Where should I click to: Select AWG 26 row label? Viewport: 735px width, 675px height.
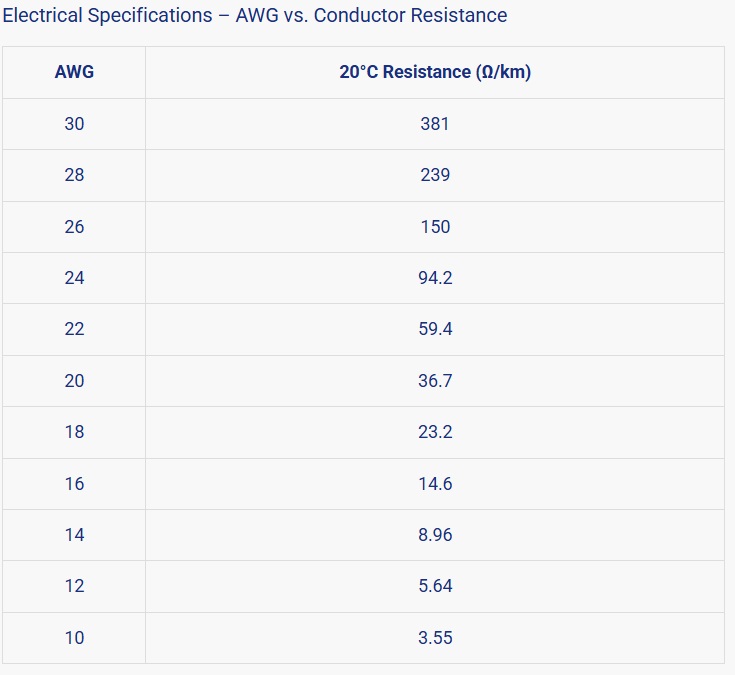click(x=74, y=227)
